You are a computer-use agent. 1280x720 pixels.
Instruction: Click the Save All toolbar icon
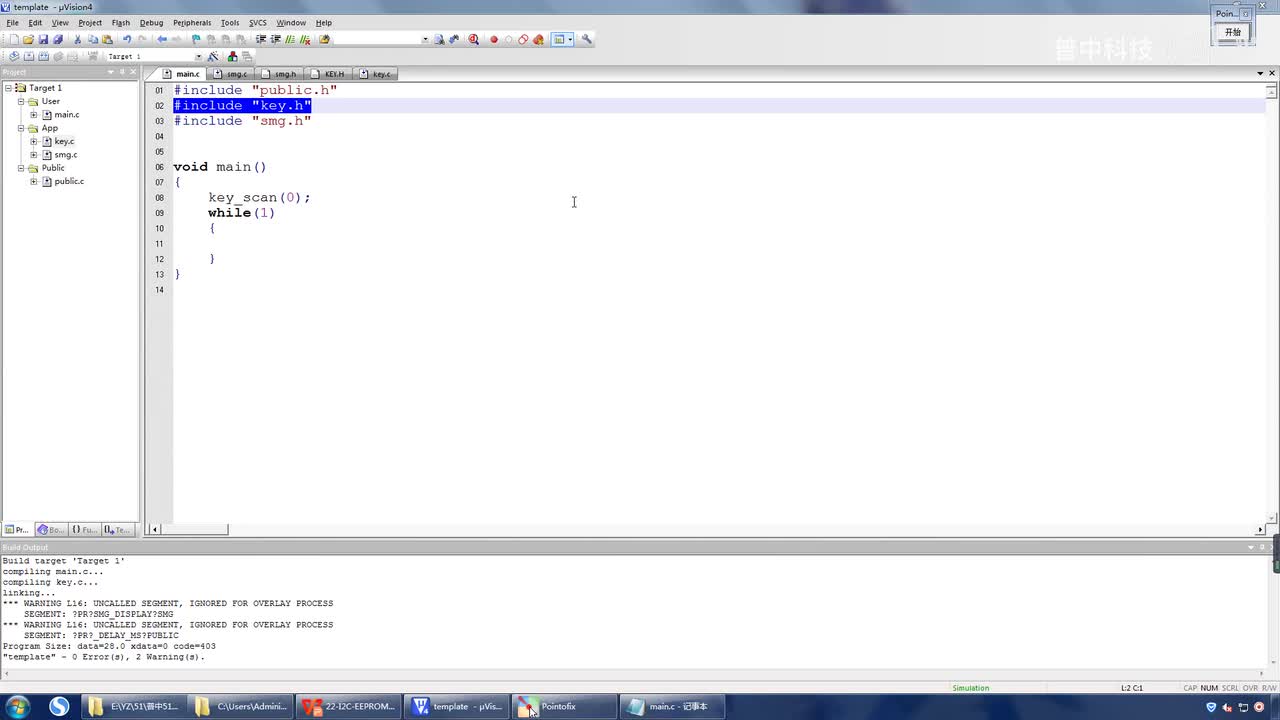(x=58, y=40)
